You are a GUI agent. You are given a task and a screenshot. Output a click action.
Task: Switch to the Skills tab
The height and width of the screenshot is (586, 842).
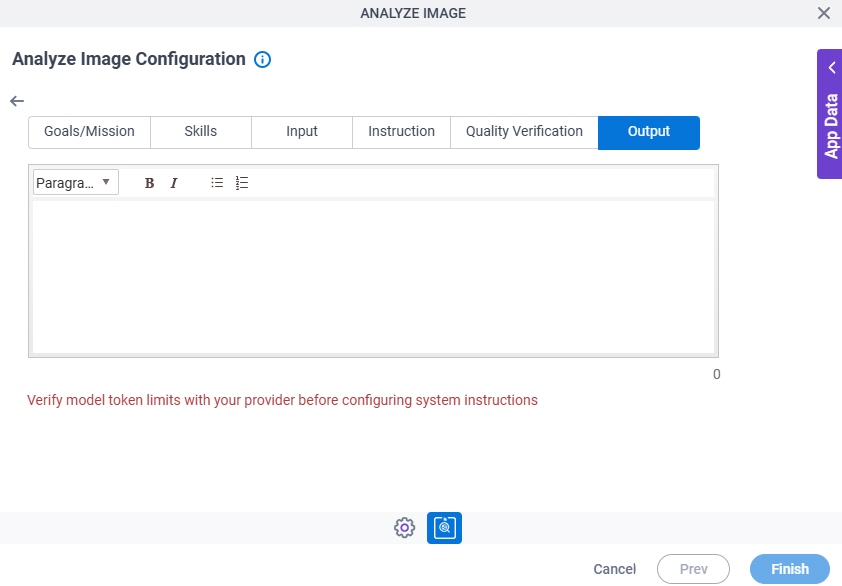click(x=201, y=132)
